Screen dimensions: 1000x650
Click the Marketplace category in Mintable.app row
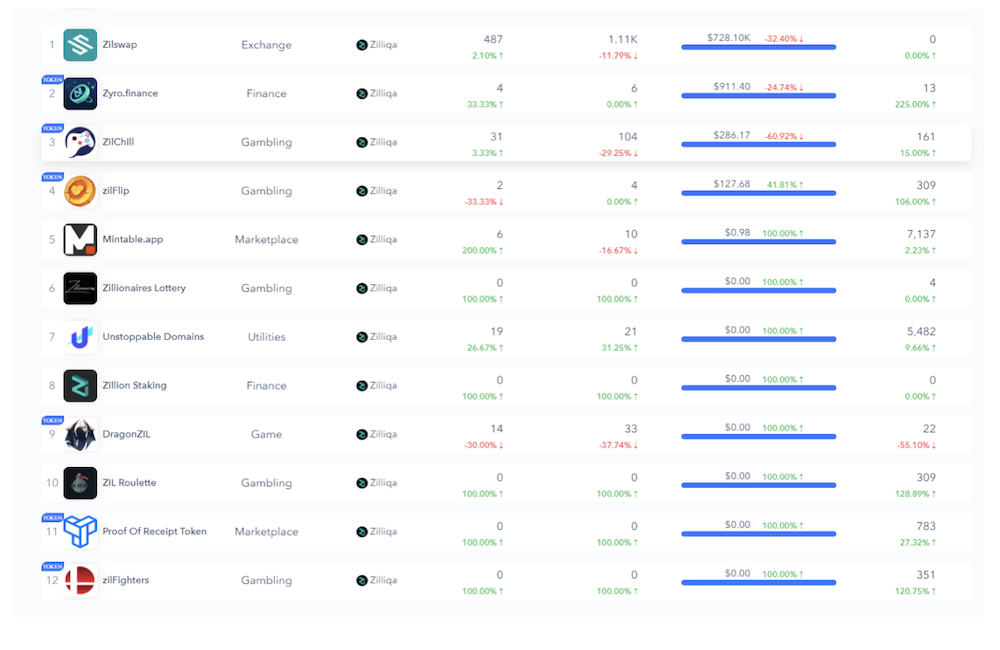[x=267, y=240]
